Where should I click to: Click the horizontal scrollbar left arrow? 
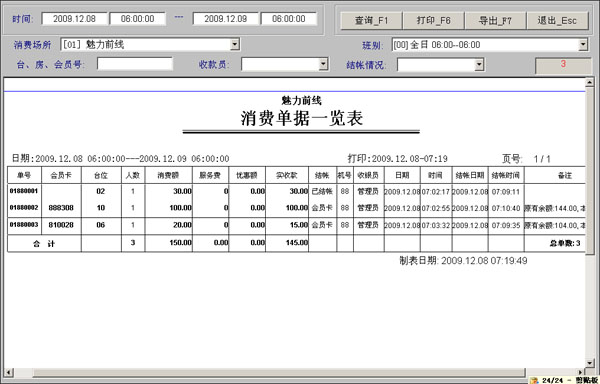tap(8, 372)
